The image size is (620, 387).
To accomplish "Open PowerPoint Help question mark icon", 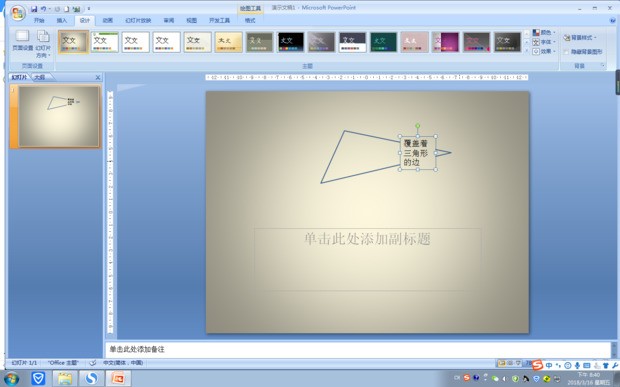I will click(613, 20).
